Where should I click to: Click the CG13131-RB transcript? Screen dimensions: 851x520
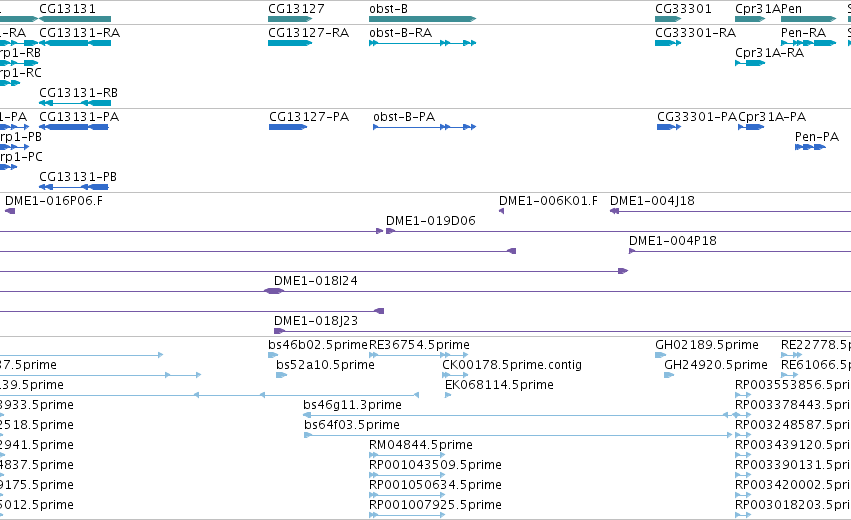[x=75, y=103]
